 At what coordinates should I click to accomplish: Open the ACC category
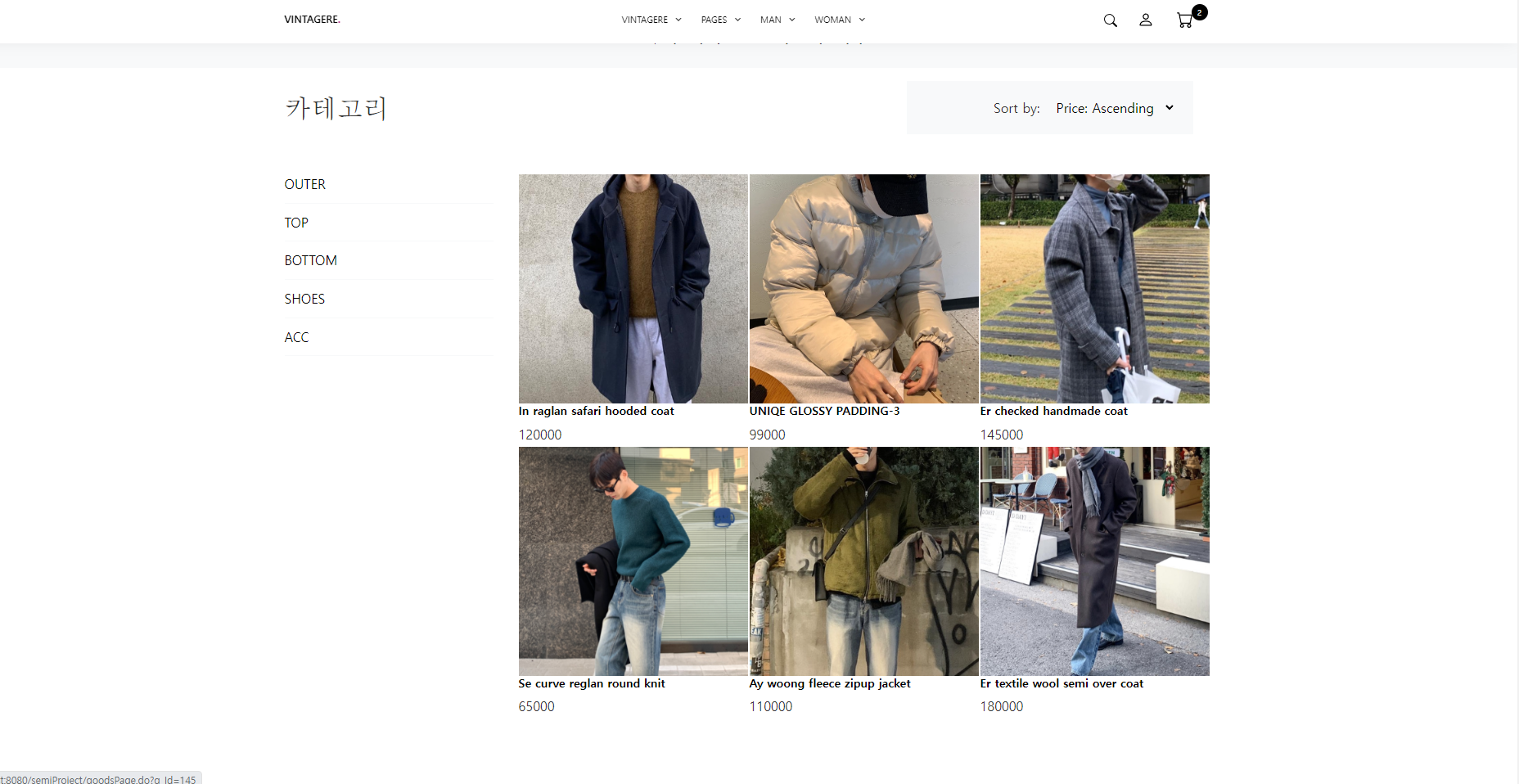click(x=296, y=336)
